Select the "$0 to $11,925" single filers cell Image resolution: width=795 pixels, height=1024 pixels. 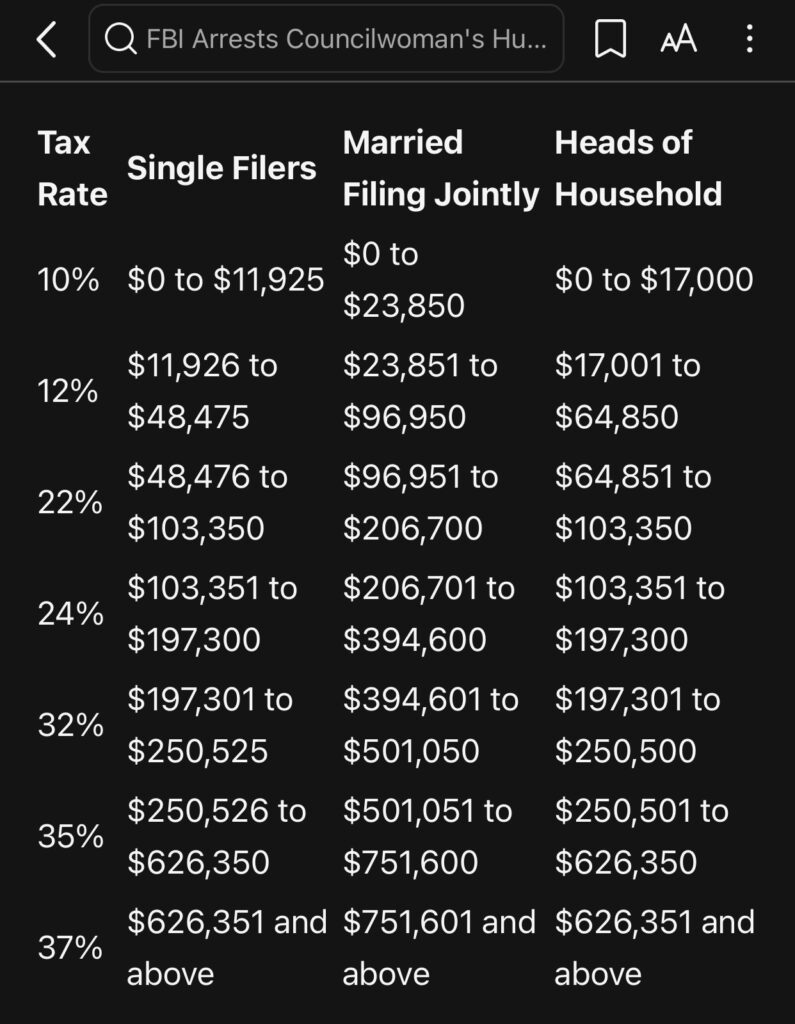[225, 280]
